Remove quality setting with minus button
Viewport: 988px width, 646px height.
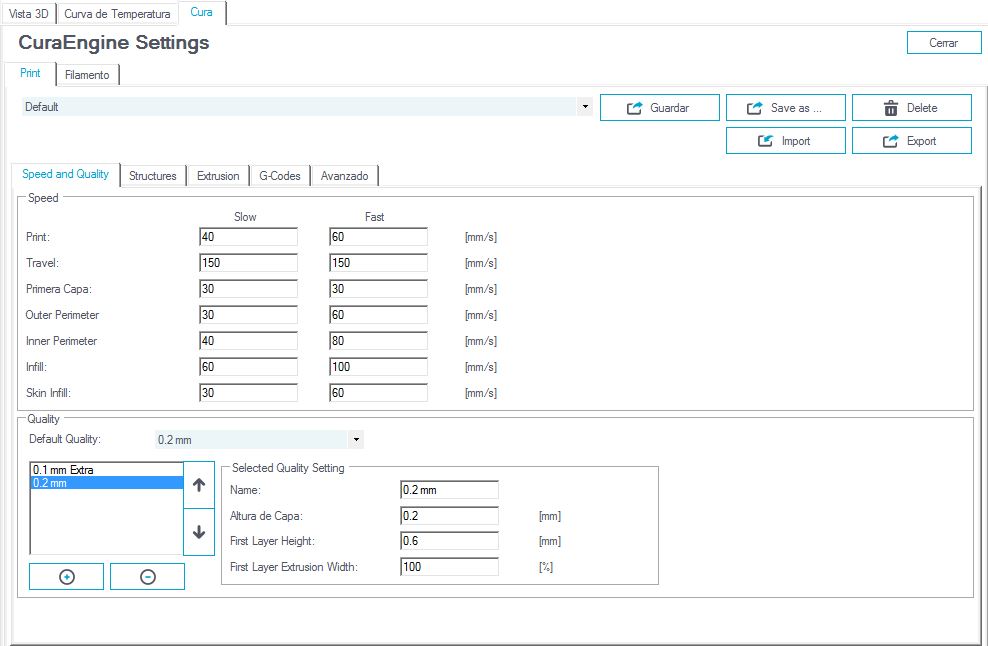tap(147, 577)
